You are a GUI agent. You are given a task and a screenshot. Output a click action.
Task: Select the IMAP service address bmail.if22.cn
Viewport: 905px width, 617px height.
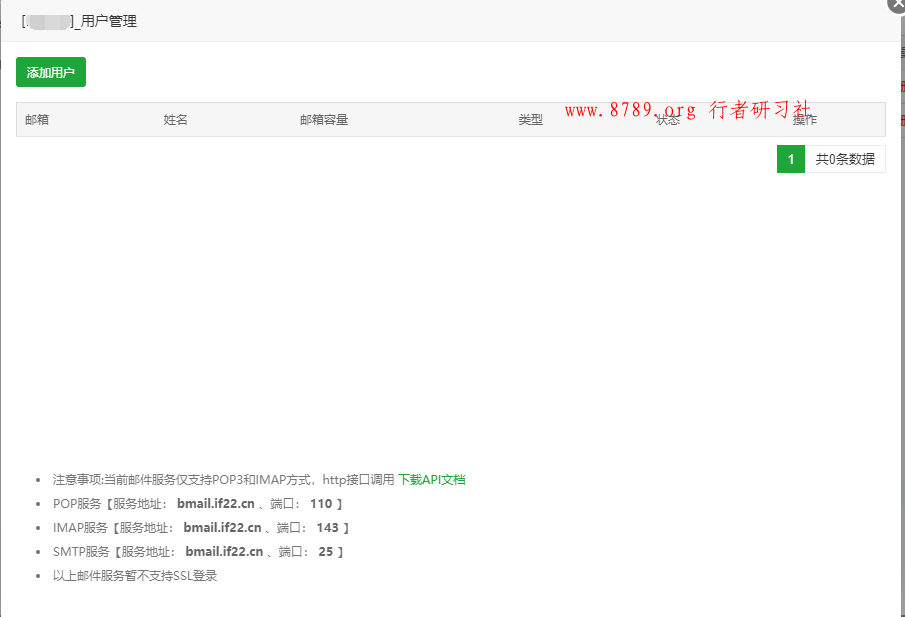(x=222, y=528)
